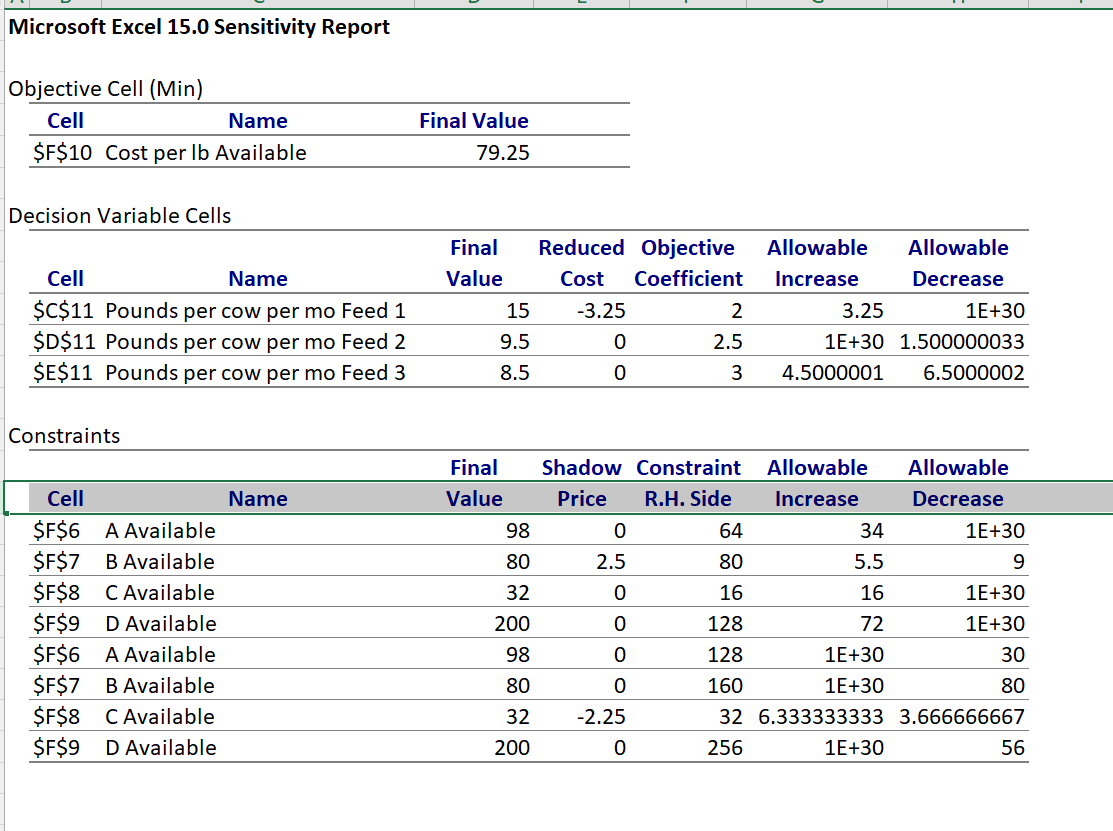Viewport: 1113px width, 831px height.
Task: Click the Objective Cell (Min) heading
Action: (x=105, y=89)
